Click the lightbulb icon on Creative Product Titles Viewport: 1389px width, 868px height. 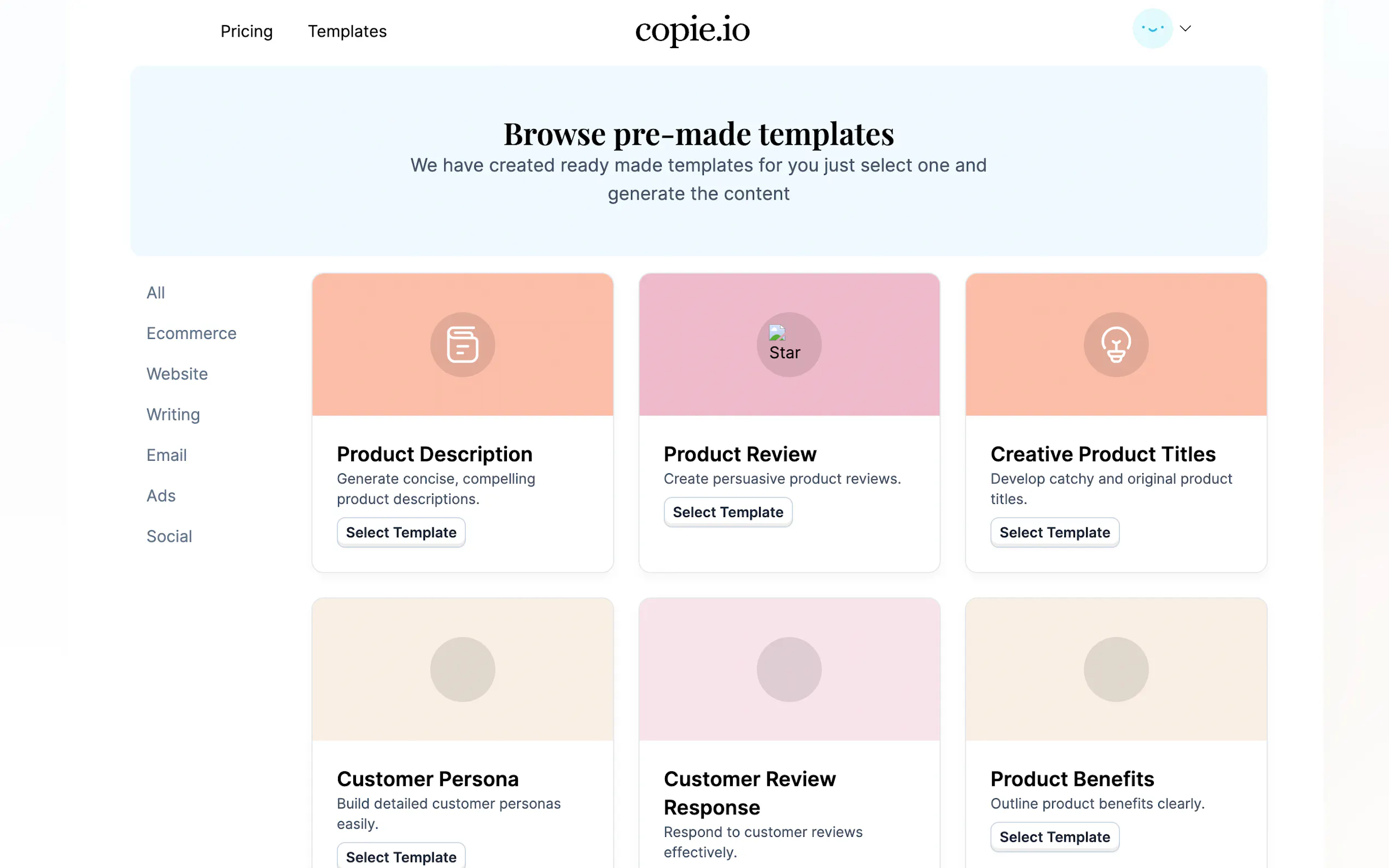(1115, 344)
